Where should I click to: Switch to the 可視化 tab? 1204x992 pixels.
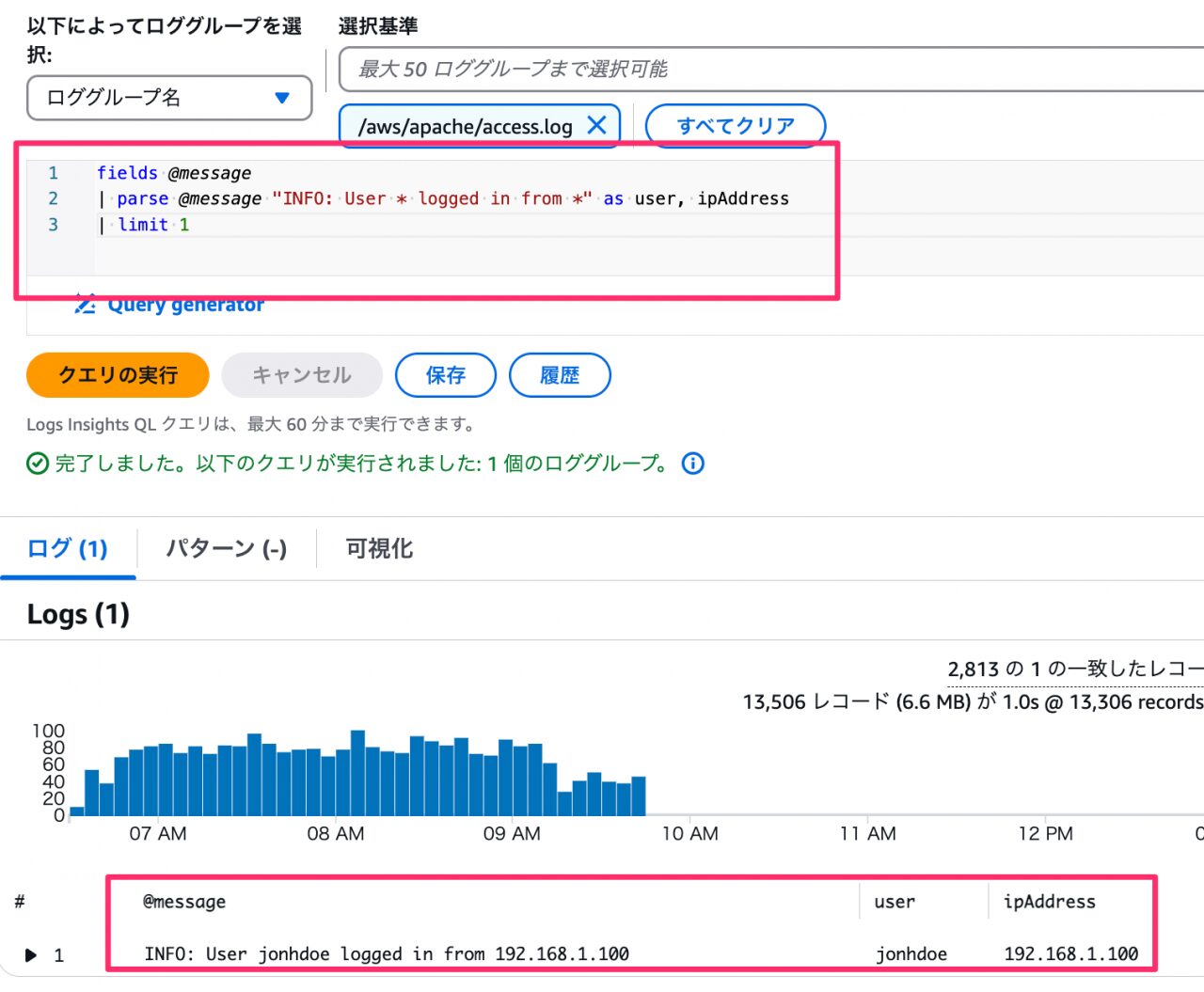pyautogui.click(x=379, y=548)
